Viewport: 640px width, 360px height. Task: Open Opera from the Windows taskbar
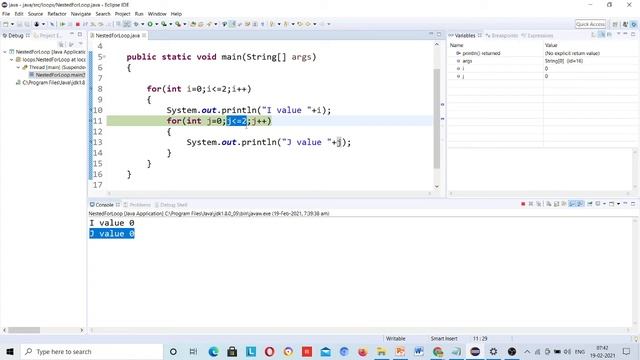(x=269, y=351)
